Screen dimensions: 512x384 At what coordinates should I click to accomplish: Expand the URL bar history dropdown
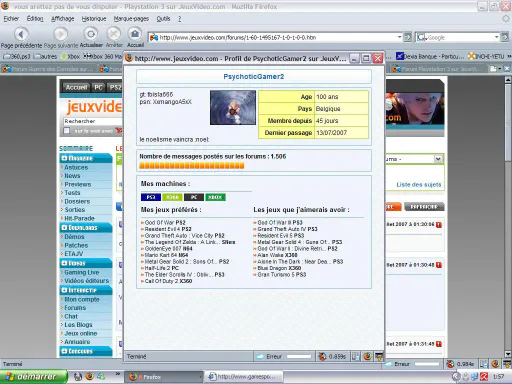tap(399, 37)
